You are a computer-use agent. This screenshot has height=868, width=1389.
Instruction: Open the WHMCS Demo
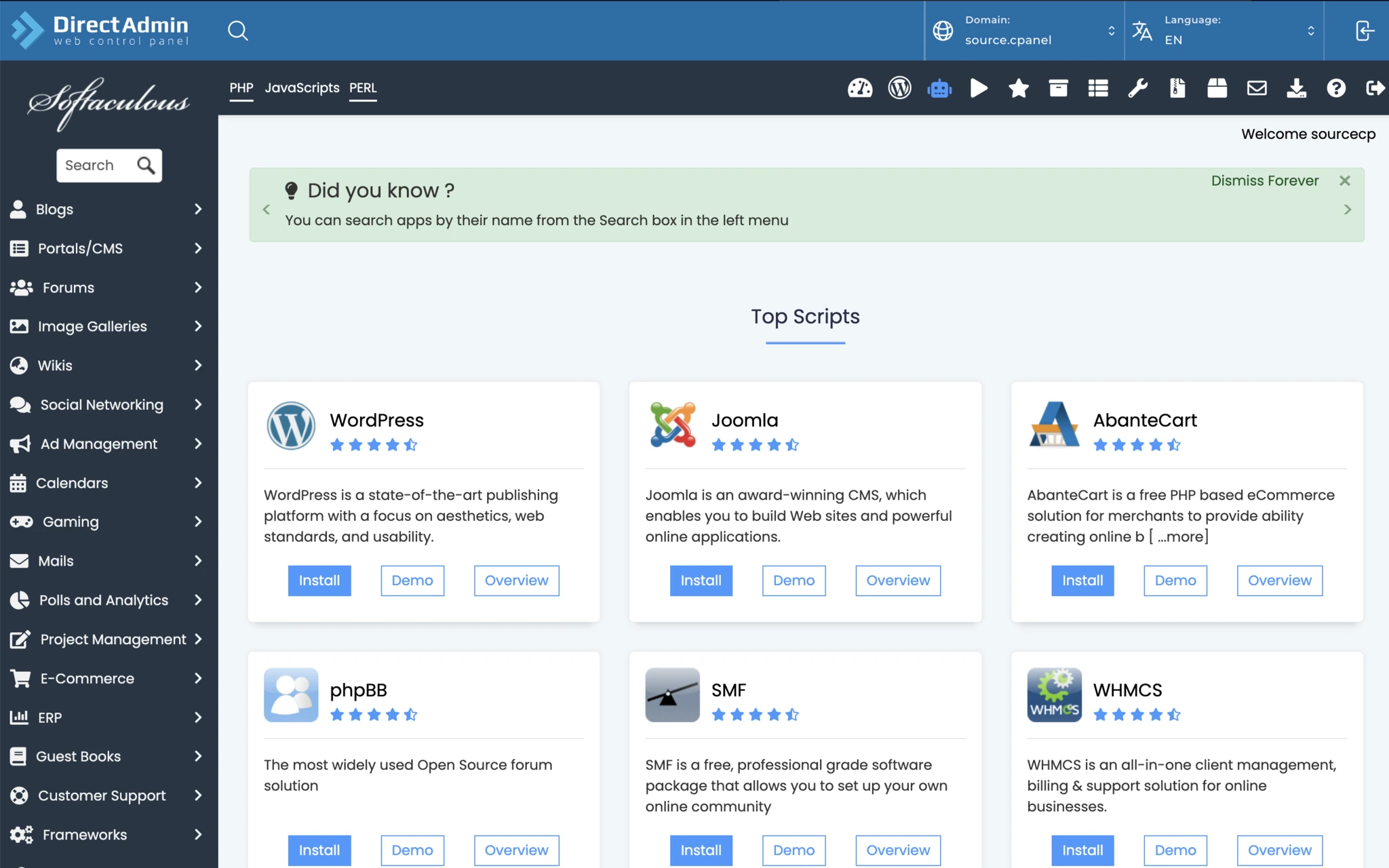1175,850
